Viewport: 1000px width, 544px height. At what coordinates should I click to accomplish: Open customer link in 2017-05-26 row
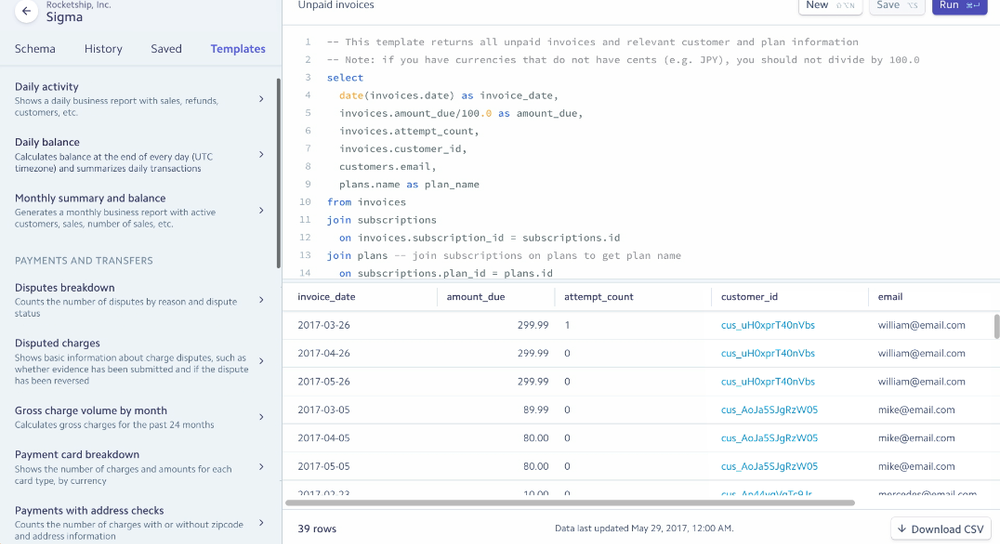[768, 381]
